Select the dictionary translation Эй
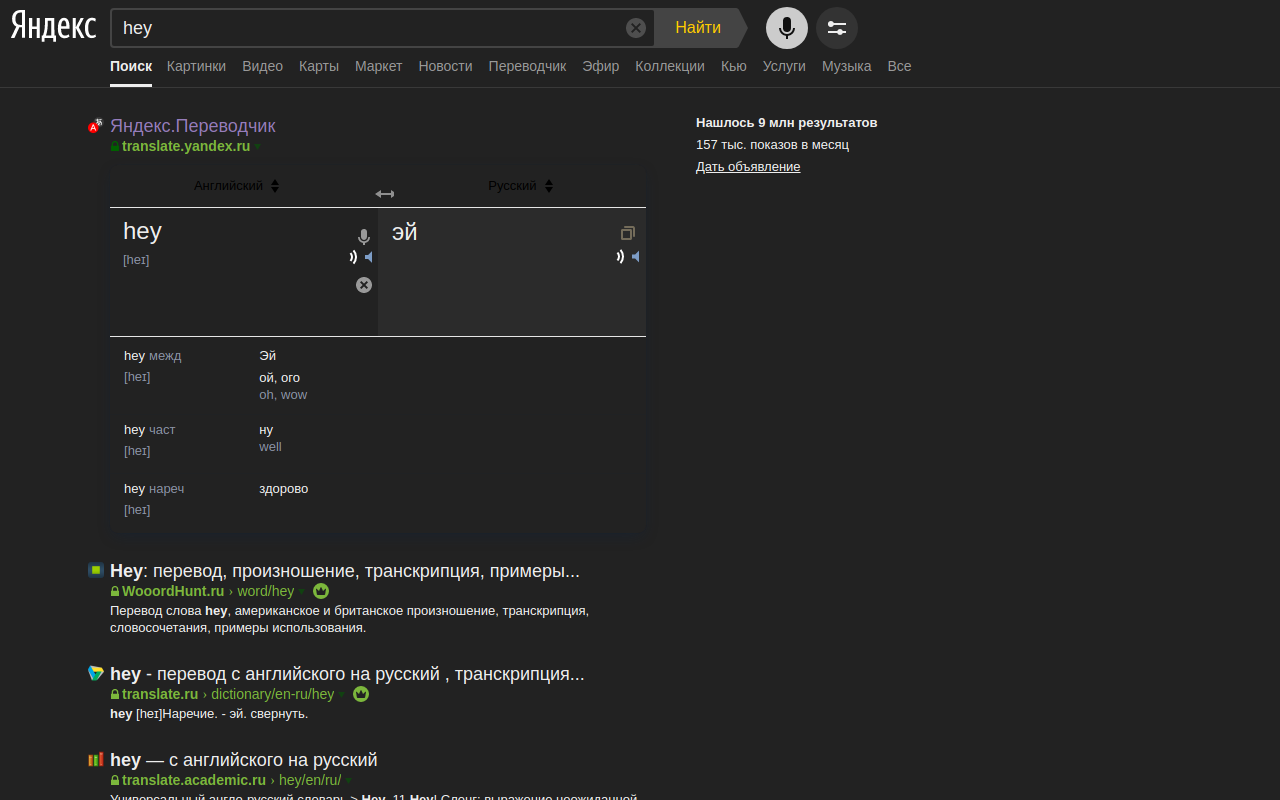The height and width of the screenshot is (800, 1280). (267, 356)
